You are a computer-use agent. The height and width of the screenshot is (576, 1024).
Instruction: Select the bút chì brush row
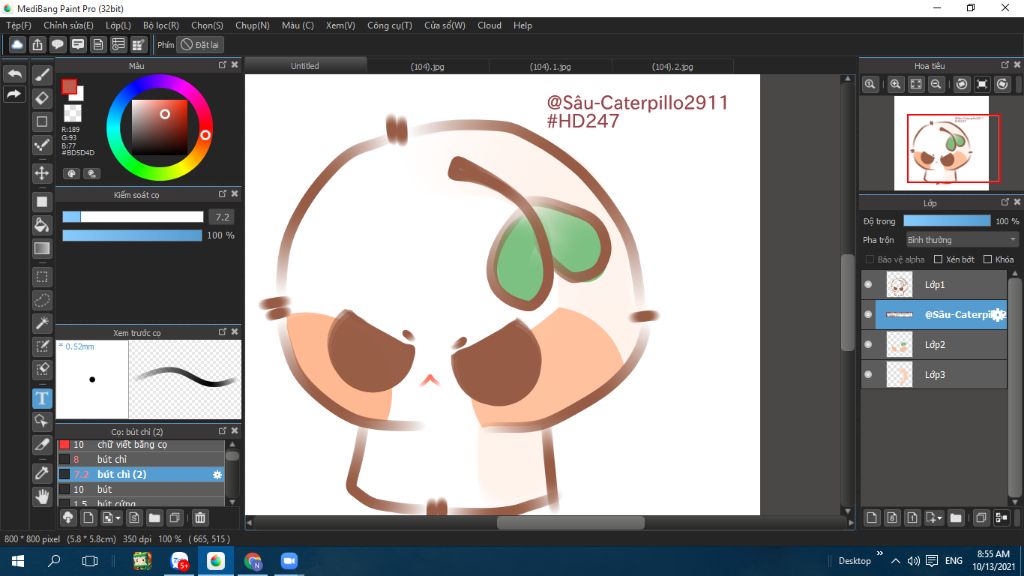[x=141, y=459]
